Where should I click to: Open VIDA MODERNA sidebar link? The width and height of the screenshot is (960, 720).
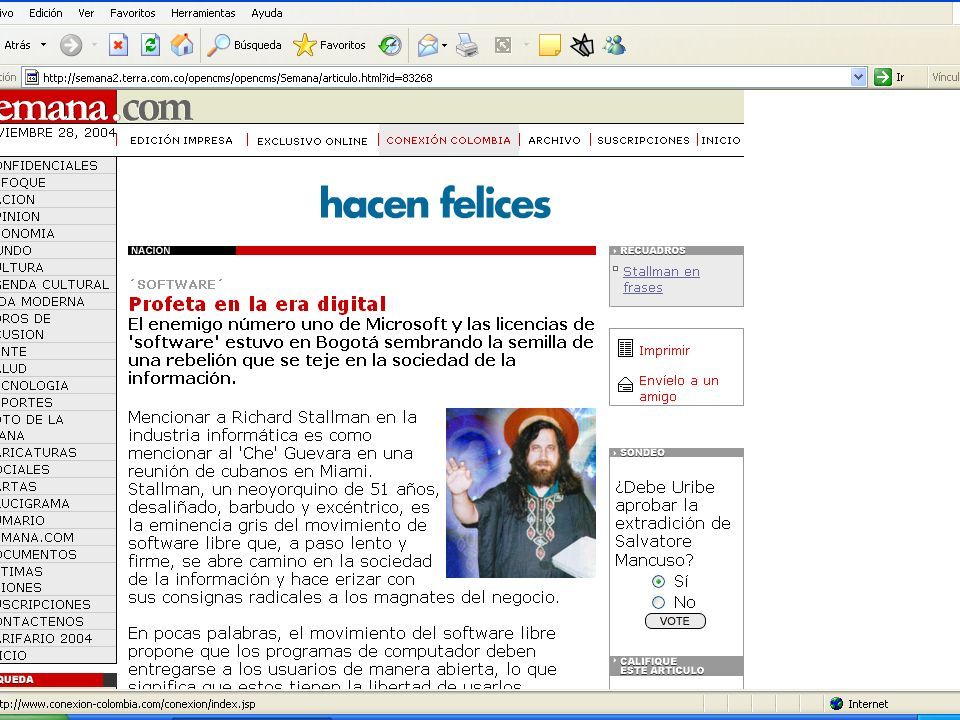pos(43,301)
